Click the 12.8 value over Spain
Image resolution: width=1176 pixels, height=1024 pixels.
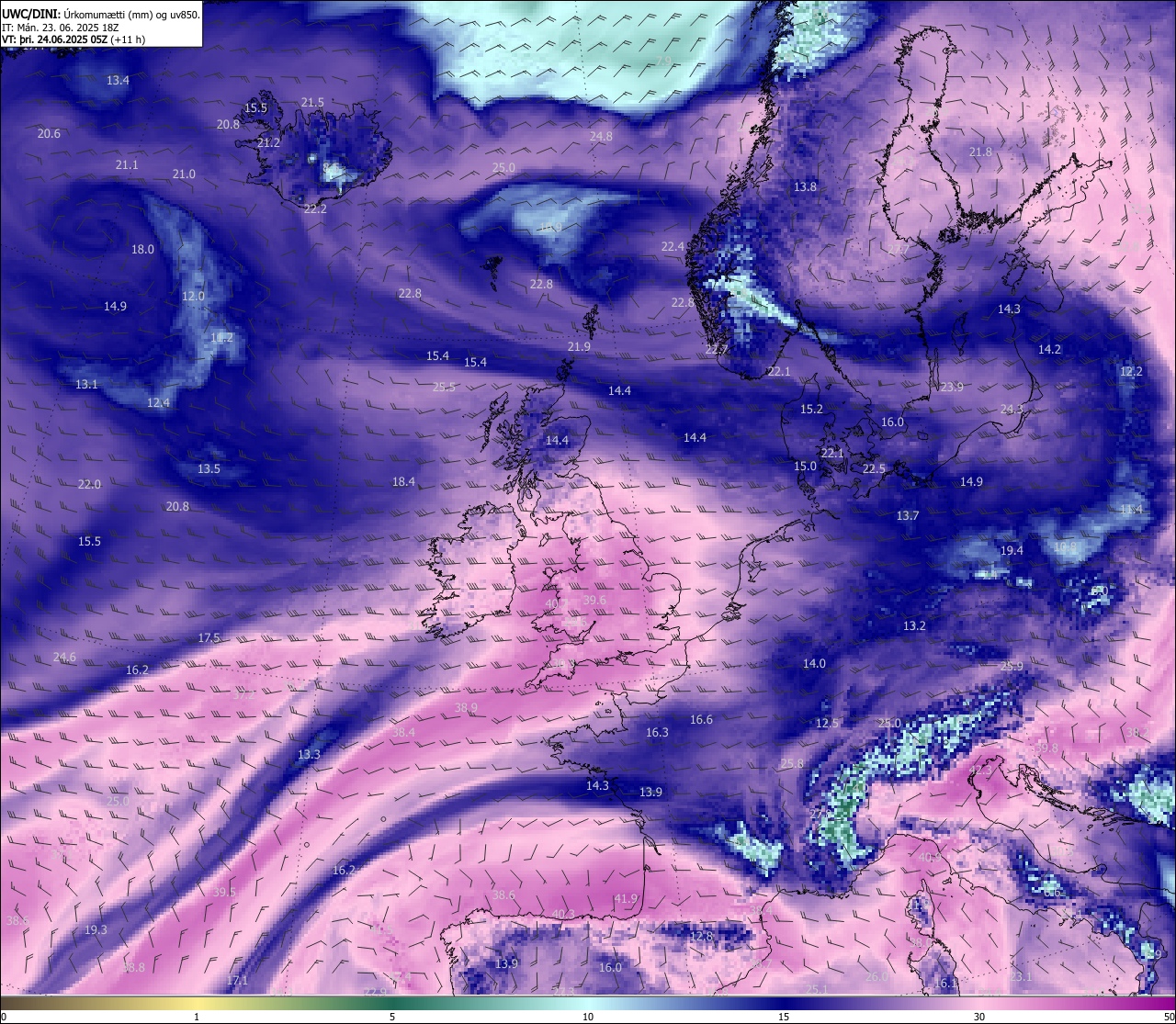[x=701, y=937]
